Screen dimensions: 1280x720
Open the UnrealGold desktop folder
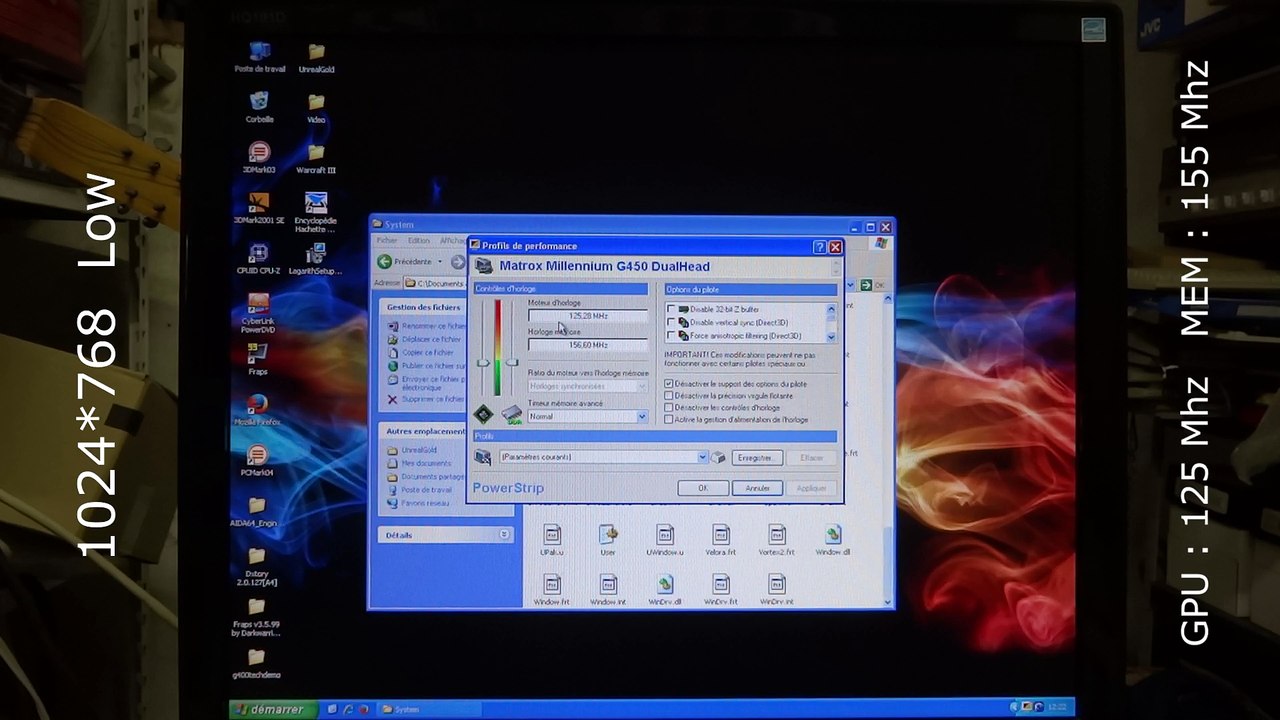coord(316,57)
